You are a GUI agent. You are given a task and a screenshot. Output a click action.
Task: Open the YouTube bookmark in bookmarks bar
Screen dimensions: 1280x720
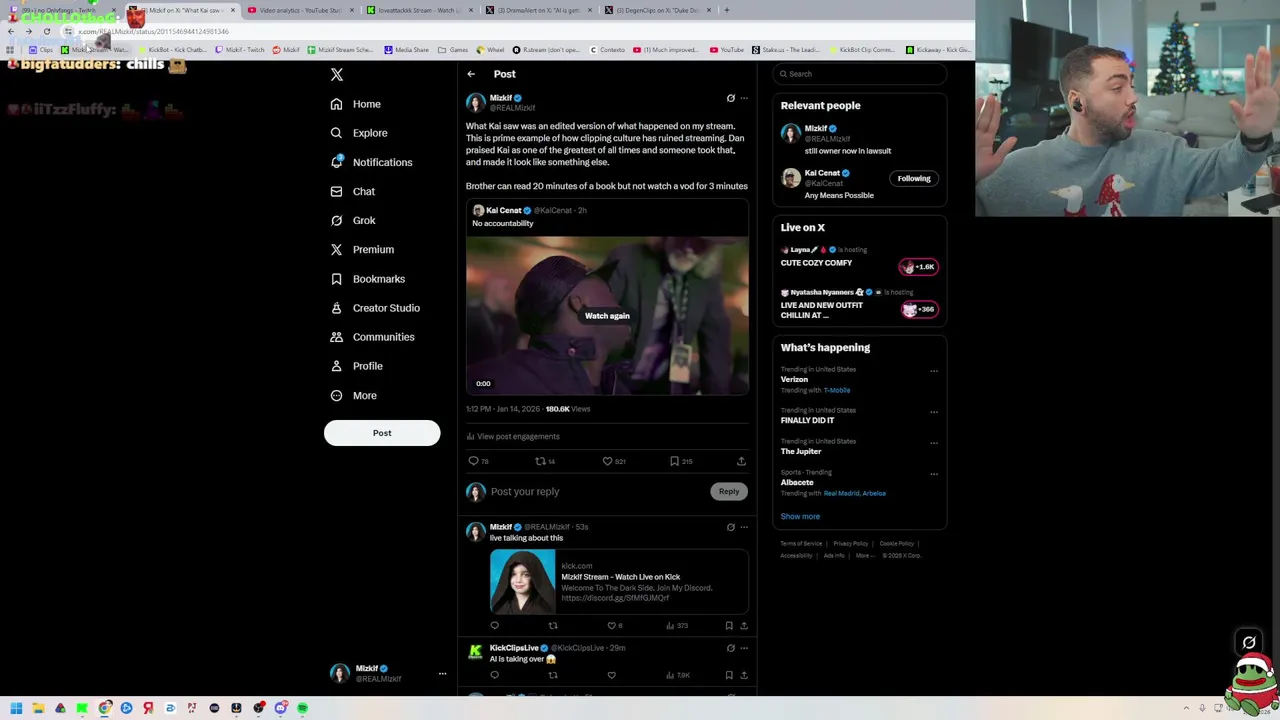pos(727,50)
